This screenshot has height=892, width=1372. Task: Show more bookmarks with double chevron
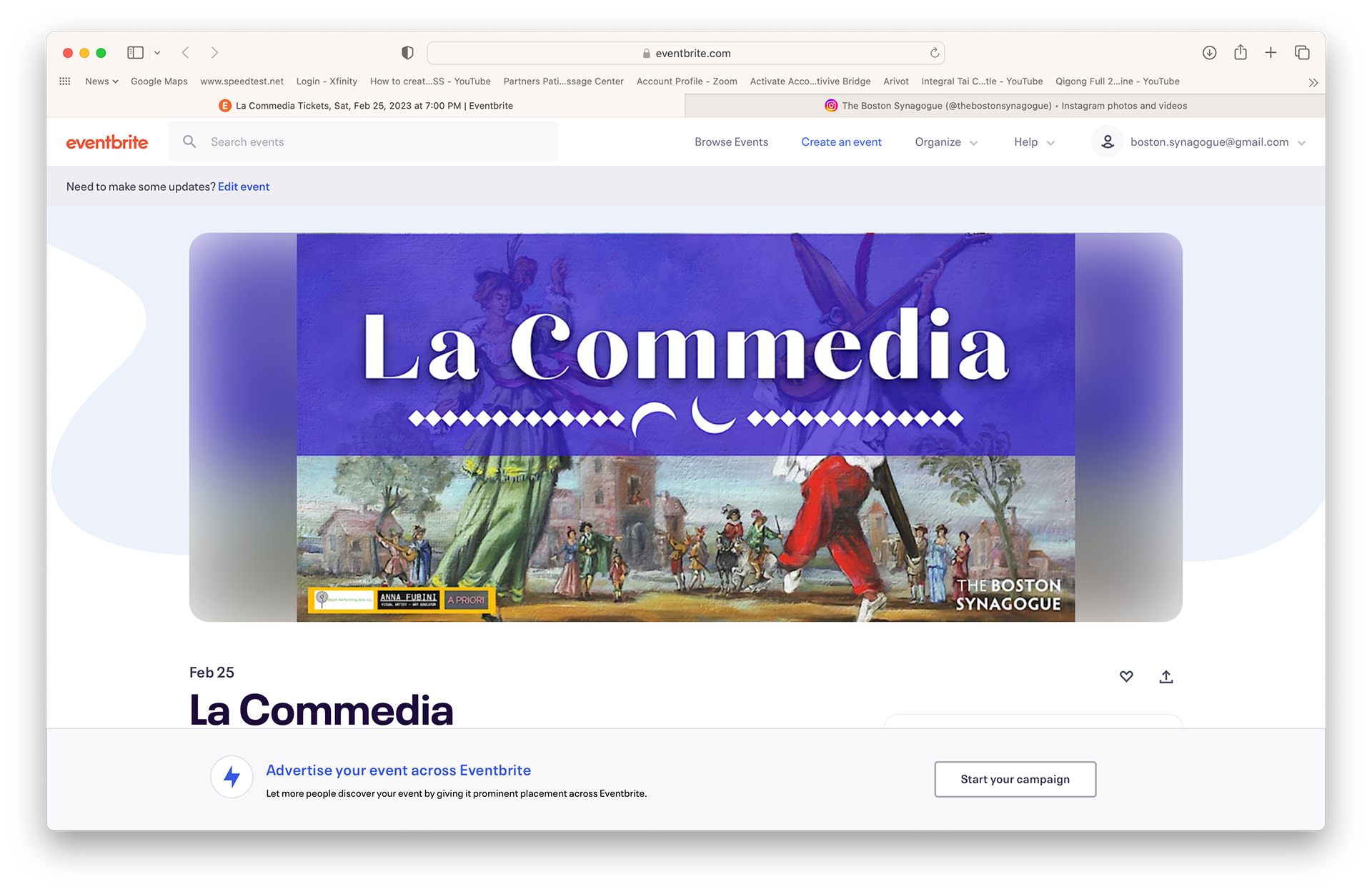point(1313,82)
